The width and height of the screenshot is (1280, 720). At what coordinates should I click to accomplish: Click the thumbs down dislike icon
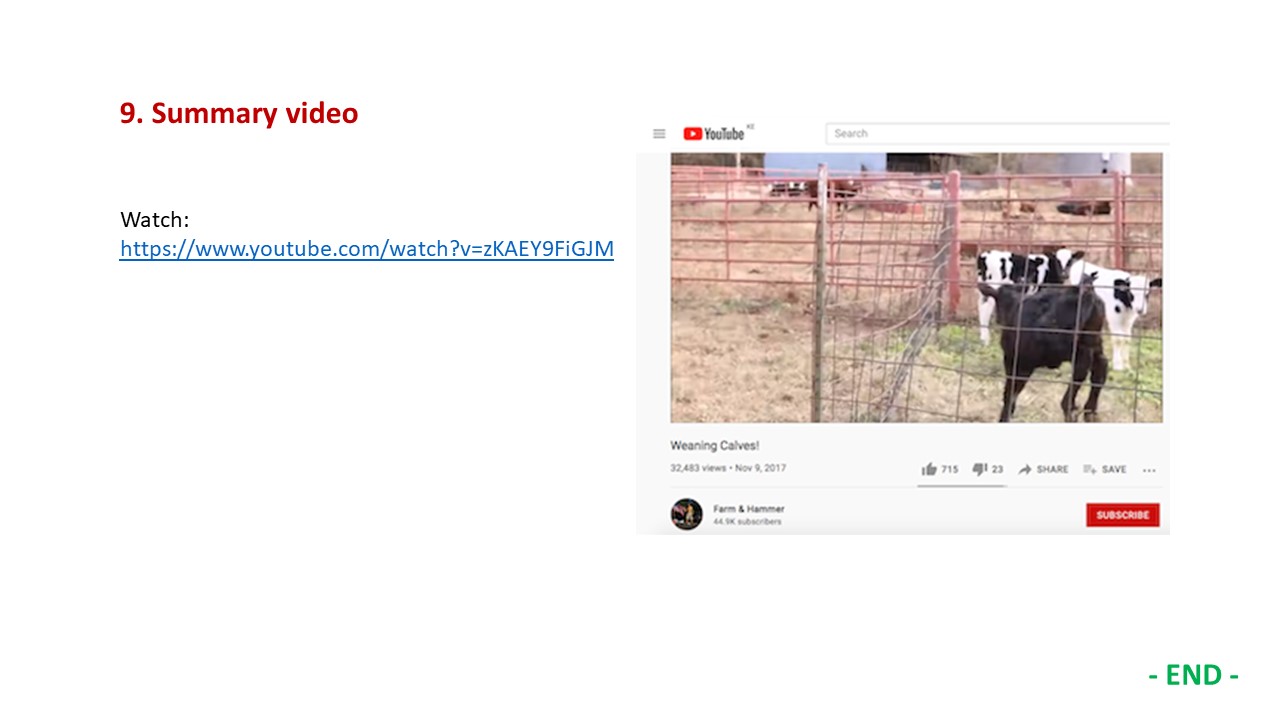[x=980, y=469]
